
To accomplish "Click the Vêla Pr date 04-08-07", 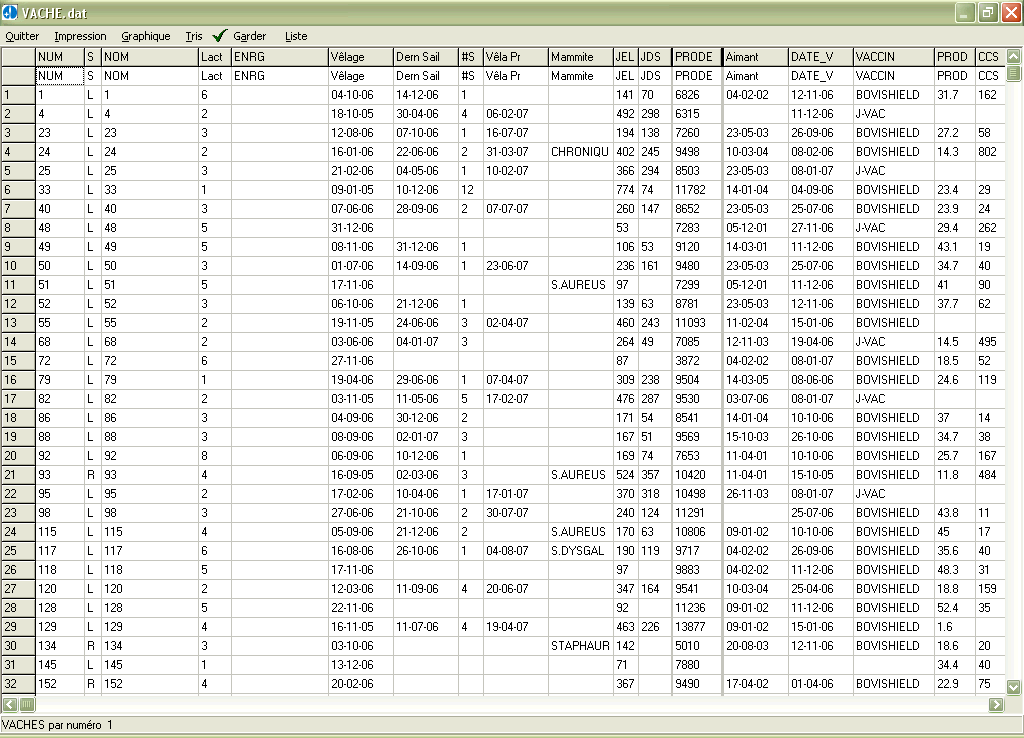I will pos(515,551).
